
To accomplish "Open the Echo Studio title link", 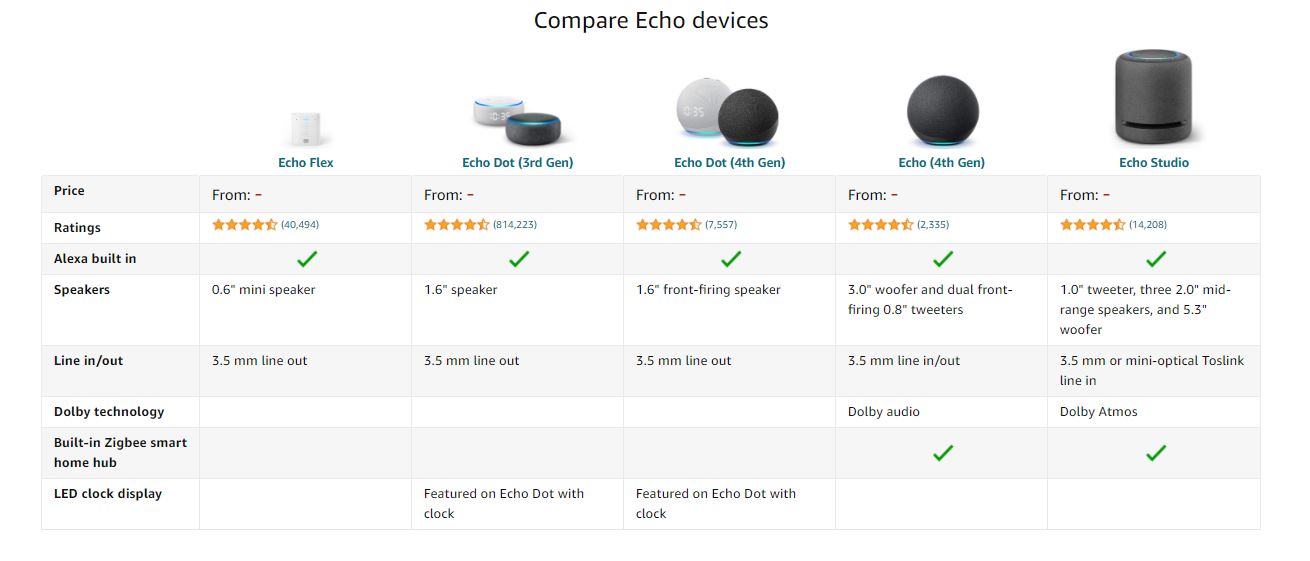I will (x=1154, y=162).
